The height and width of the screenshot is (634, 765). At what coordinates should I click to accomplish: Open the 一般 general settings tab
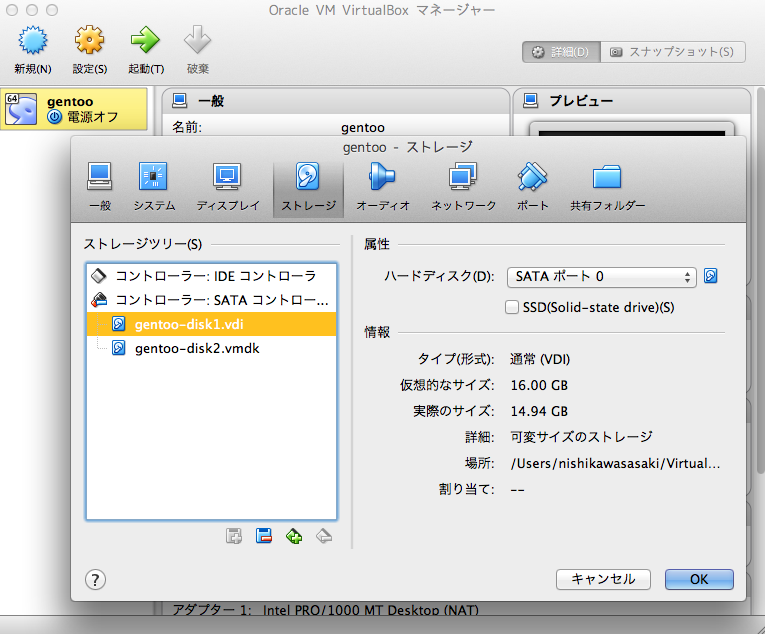100,187
